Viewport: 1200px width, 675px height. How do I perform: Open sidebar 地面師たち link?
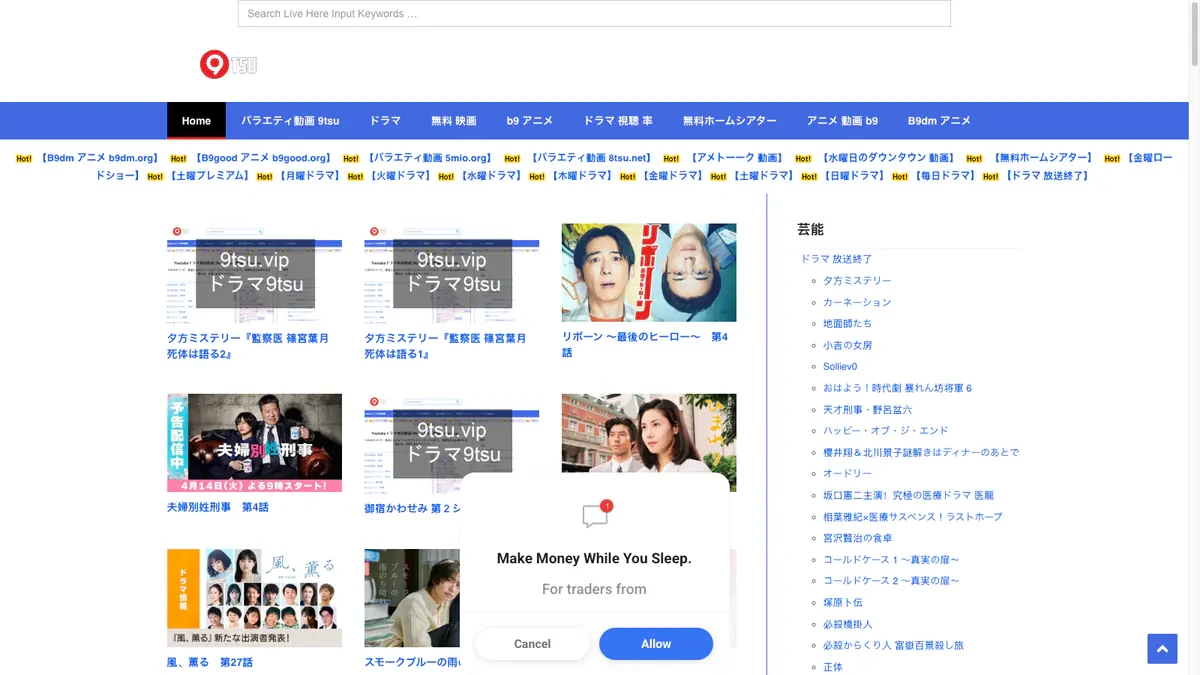click(x=847, y=324)
